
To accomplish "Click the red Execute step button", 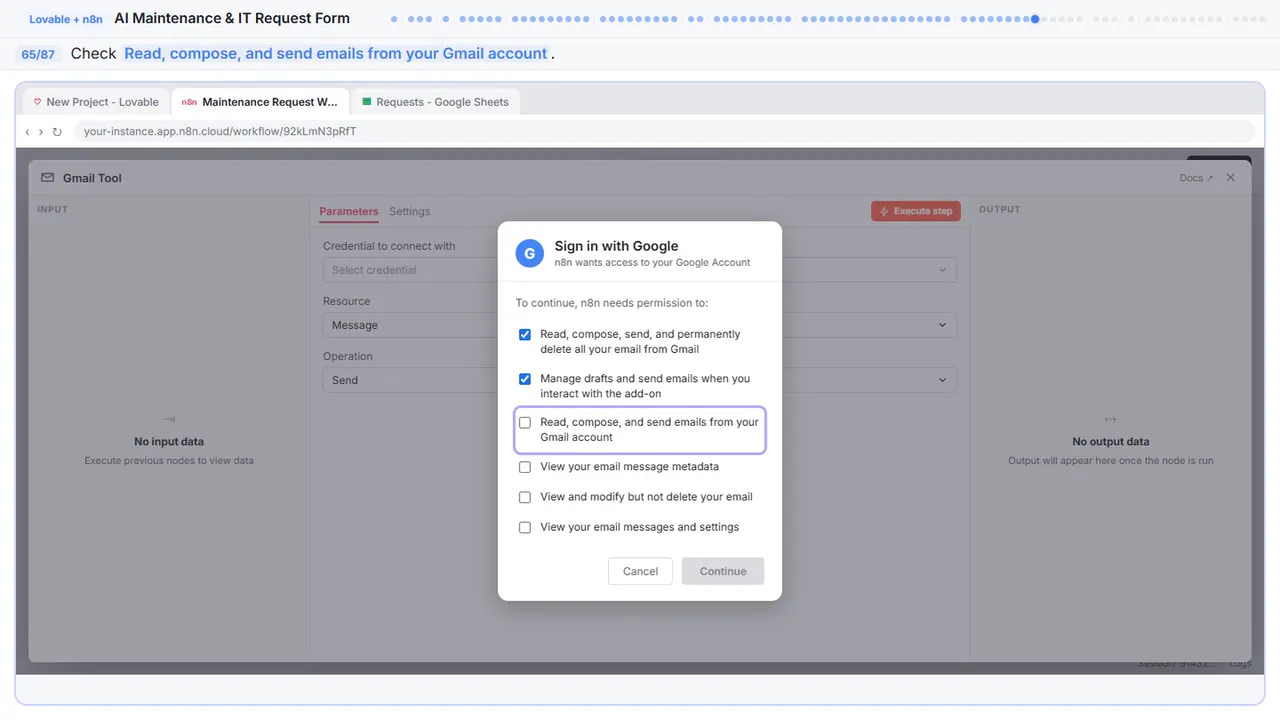I will click(916, 211).
